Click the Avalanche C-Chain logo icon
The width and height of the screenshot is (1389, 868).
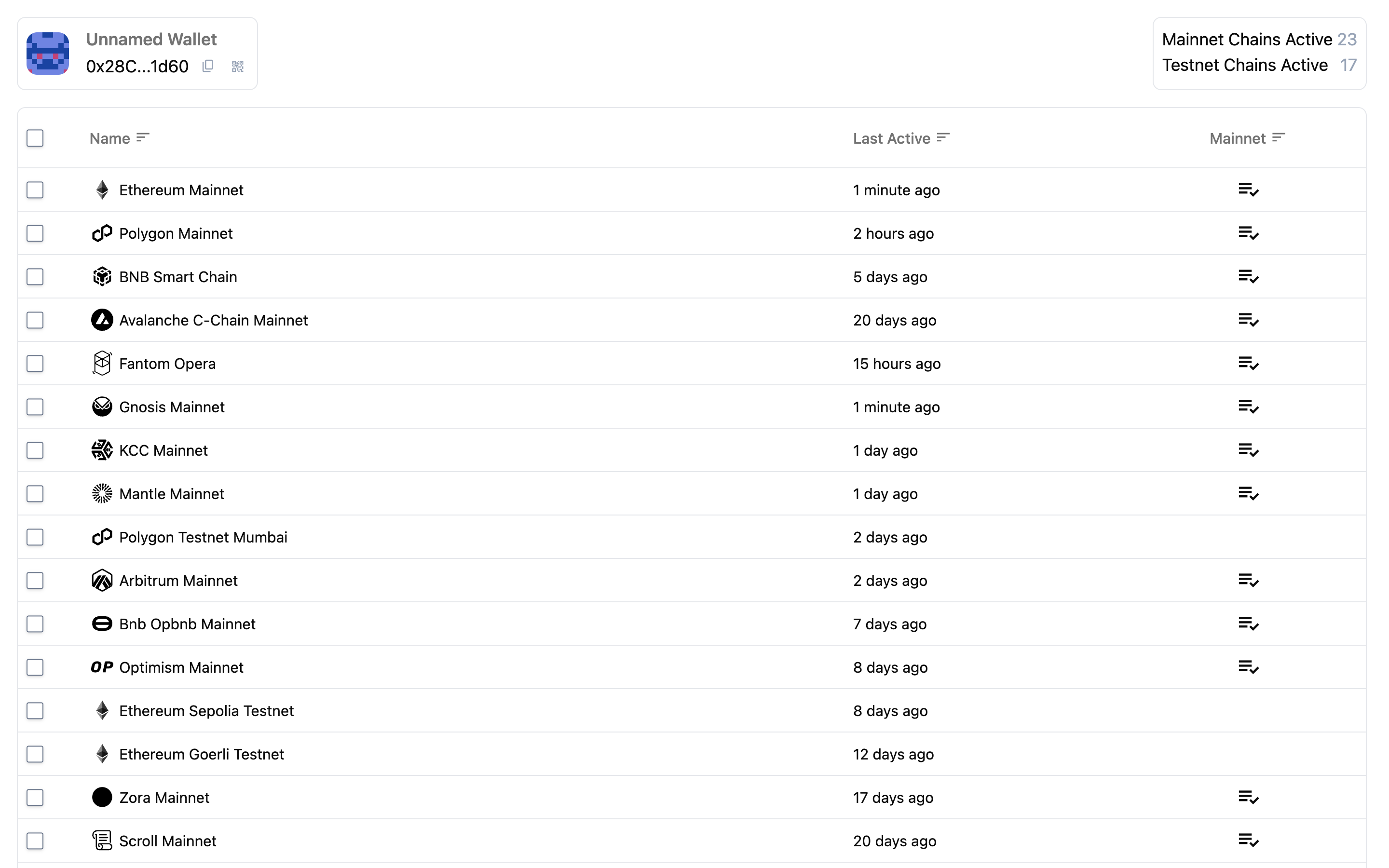pos(102,320)
